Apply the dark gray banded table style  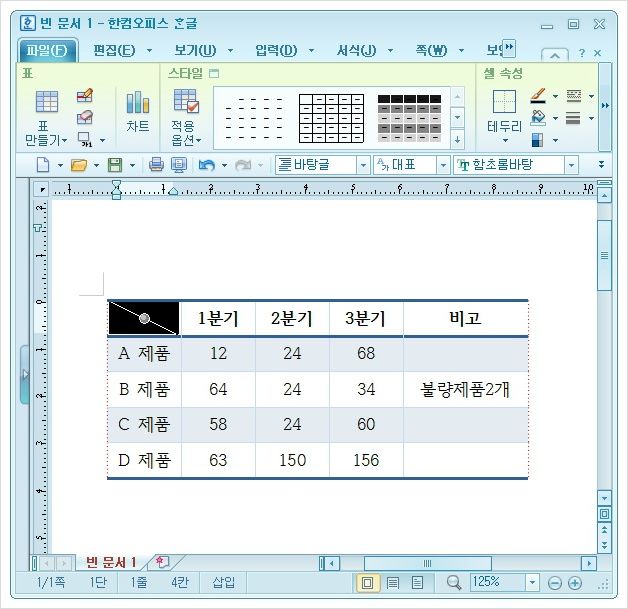pos(409,118)
